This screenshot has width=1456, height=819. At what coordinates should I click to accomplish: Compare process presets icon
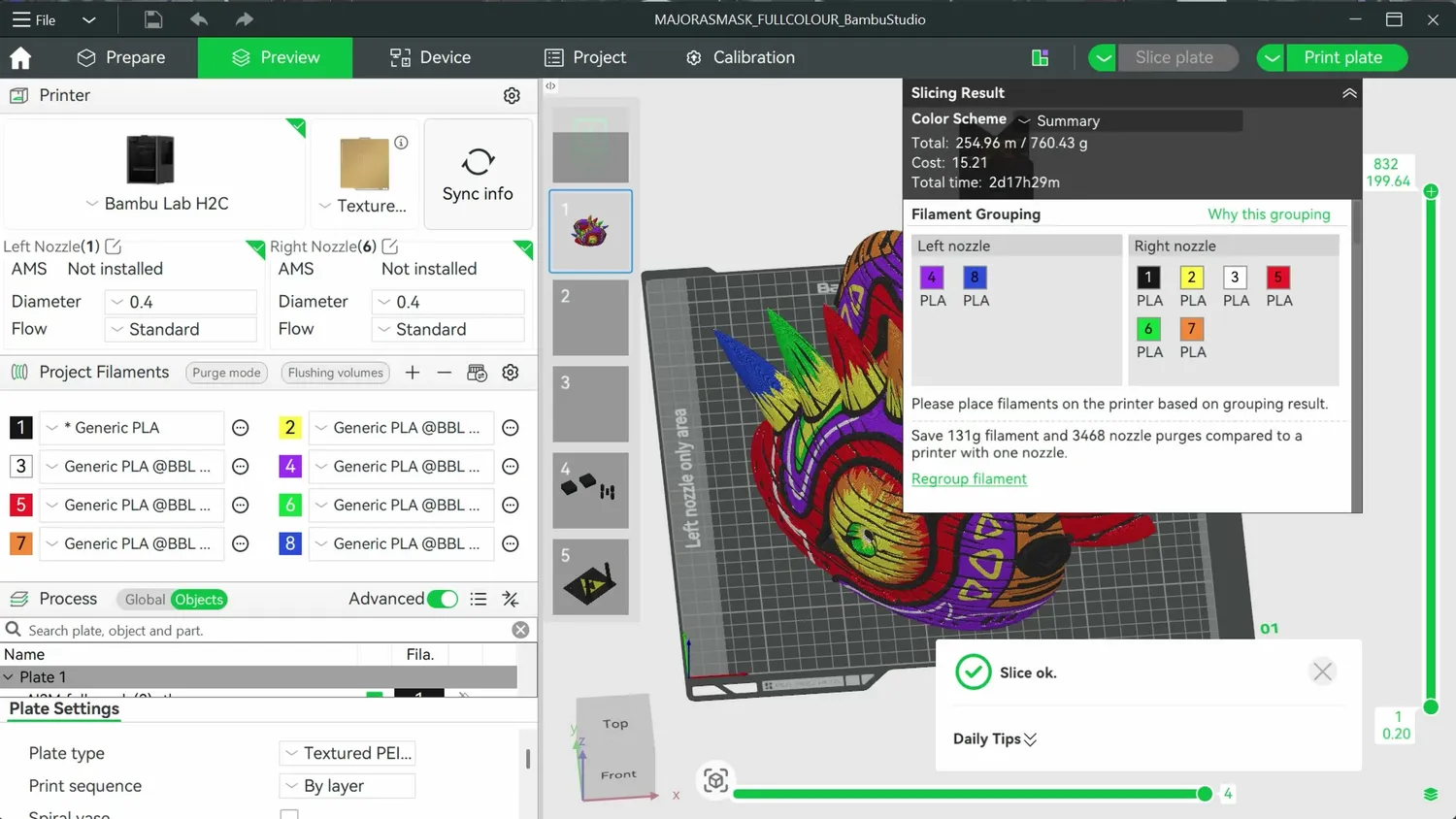511,600
